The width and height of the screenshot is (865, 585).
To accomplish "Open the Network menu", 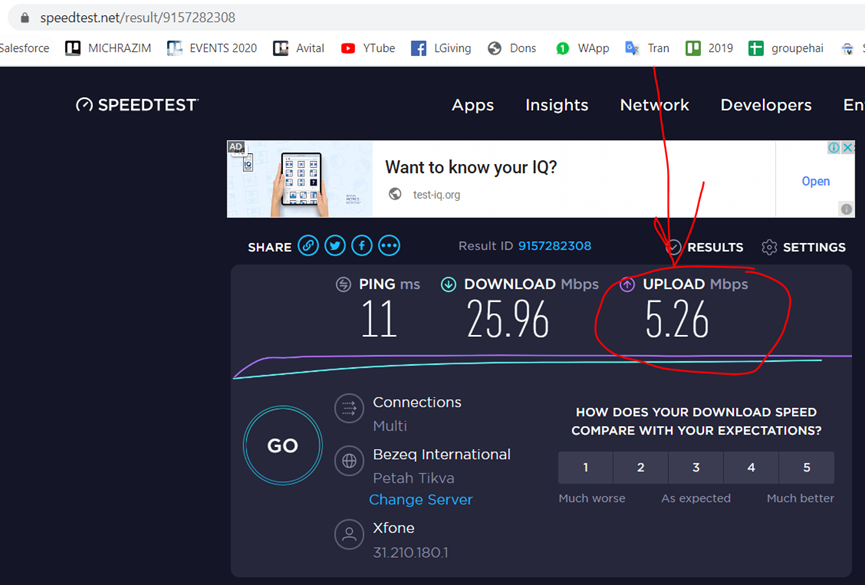I will point(654,105).
